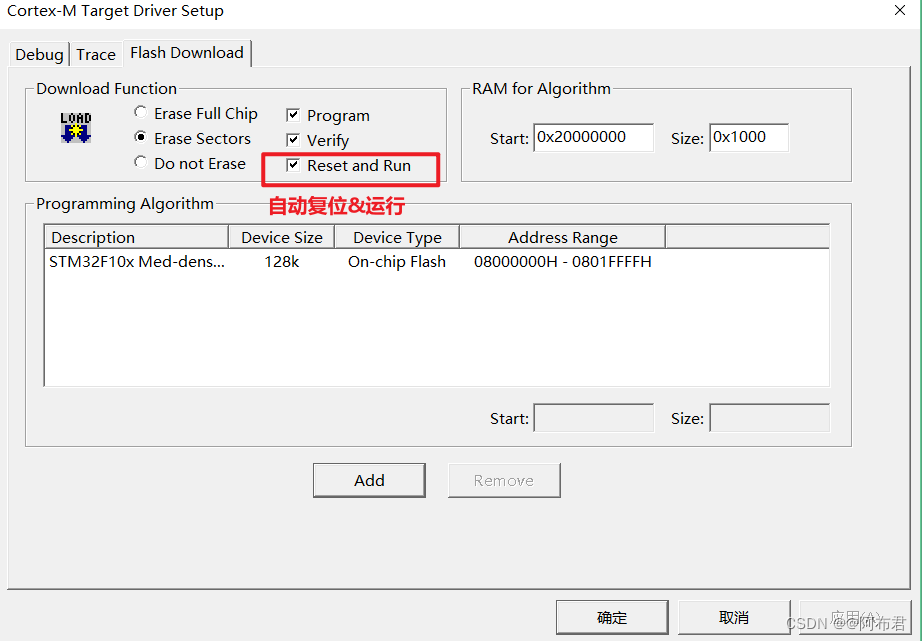The image size is (922, 641).
Task: Click the Device Type column header
Action: pyautogui.click(x=397, y=237)
